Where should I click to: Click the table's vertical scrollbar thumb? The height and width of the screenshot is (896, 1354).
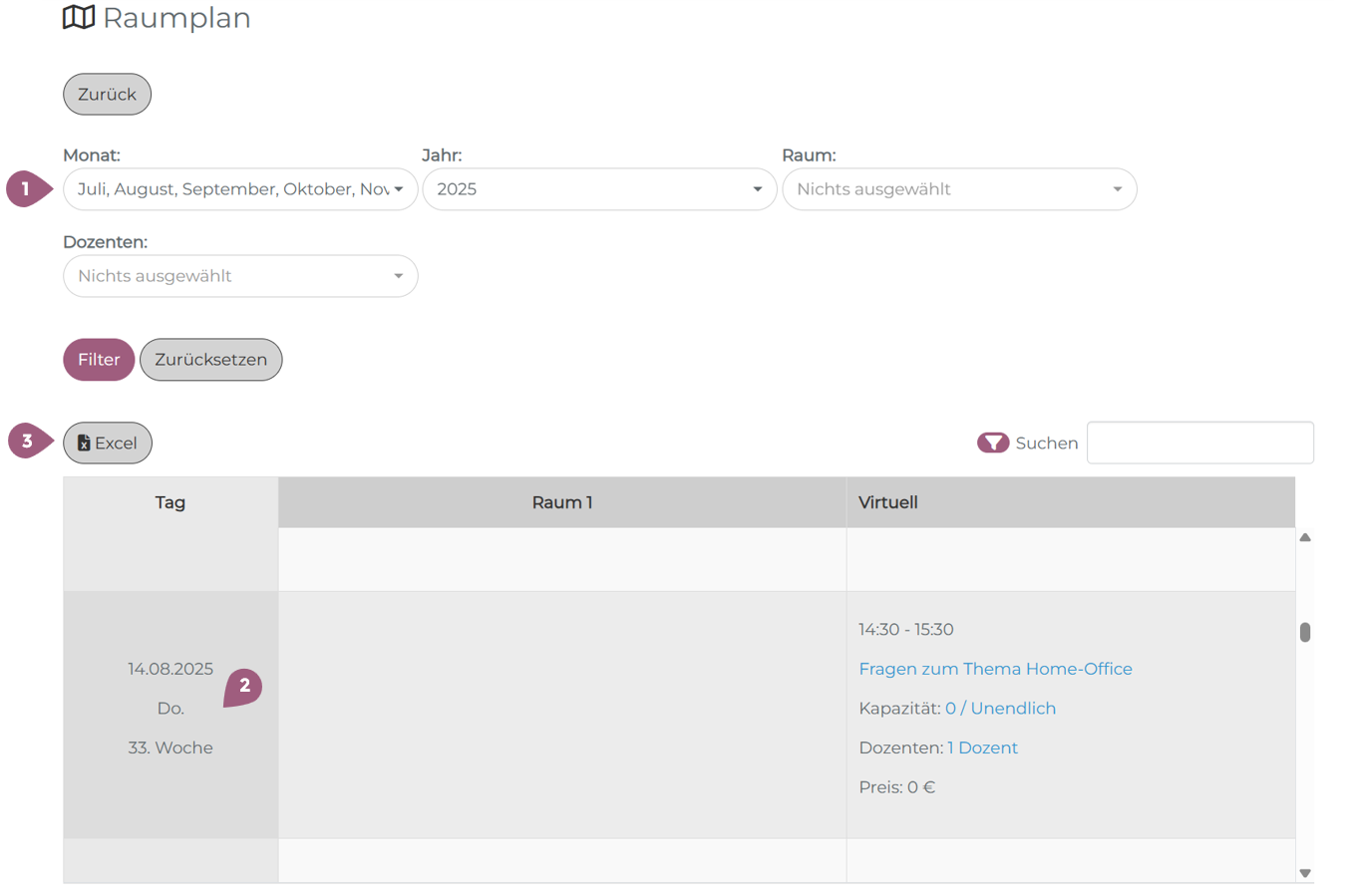point(1304,632)
